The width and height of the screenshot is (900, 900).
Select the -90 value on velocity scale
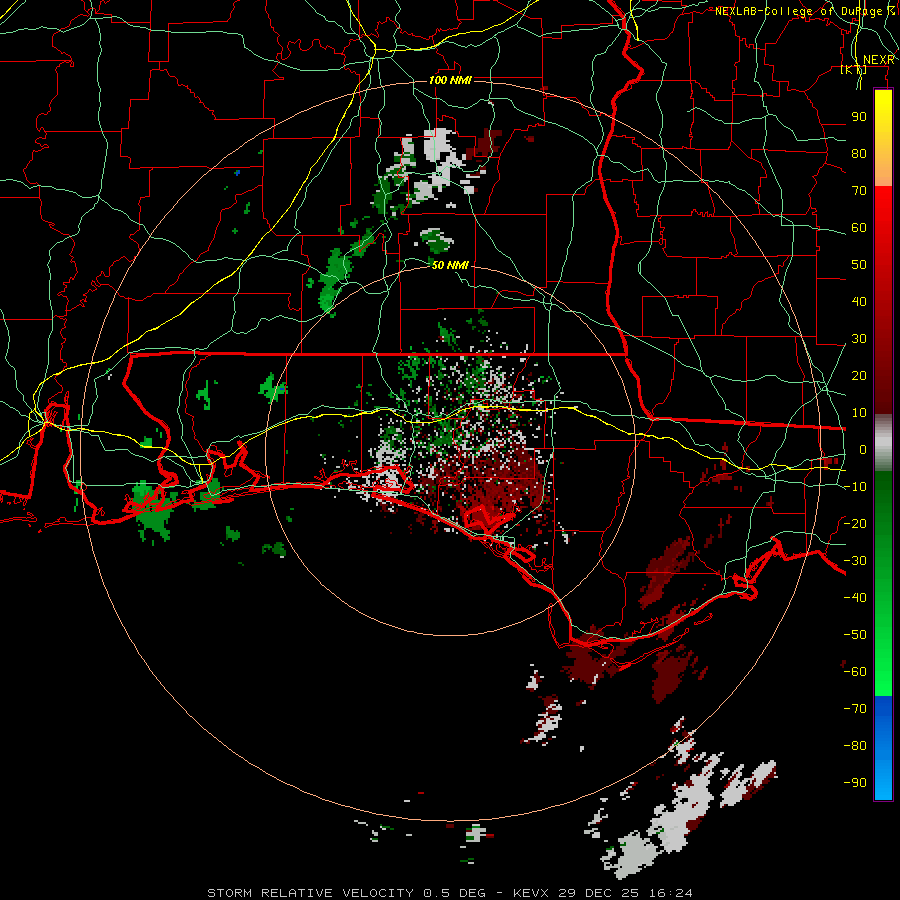[855, 782]
